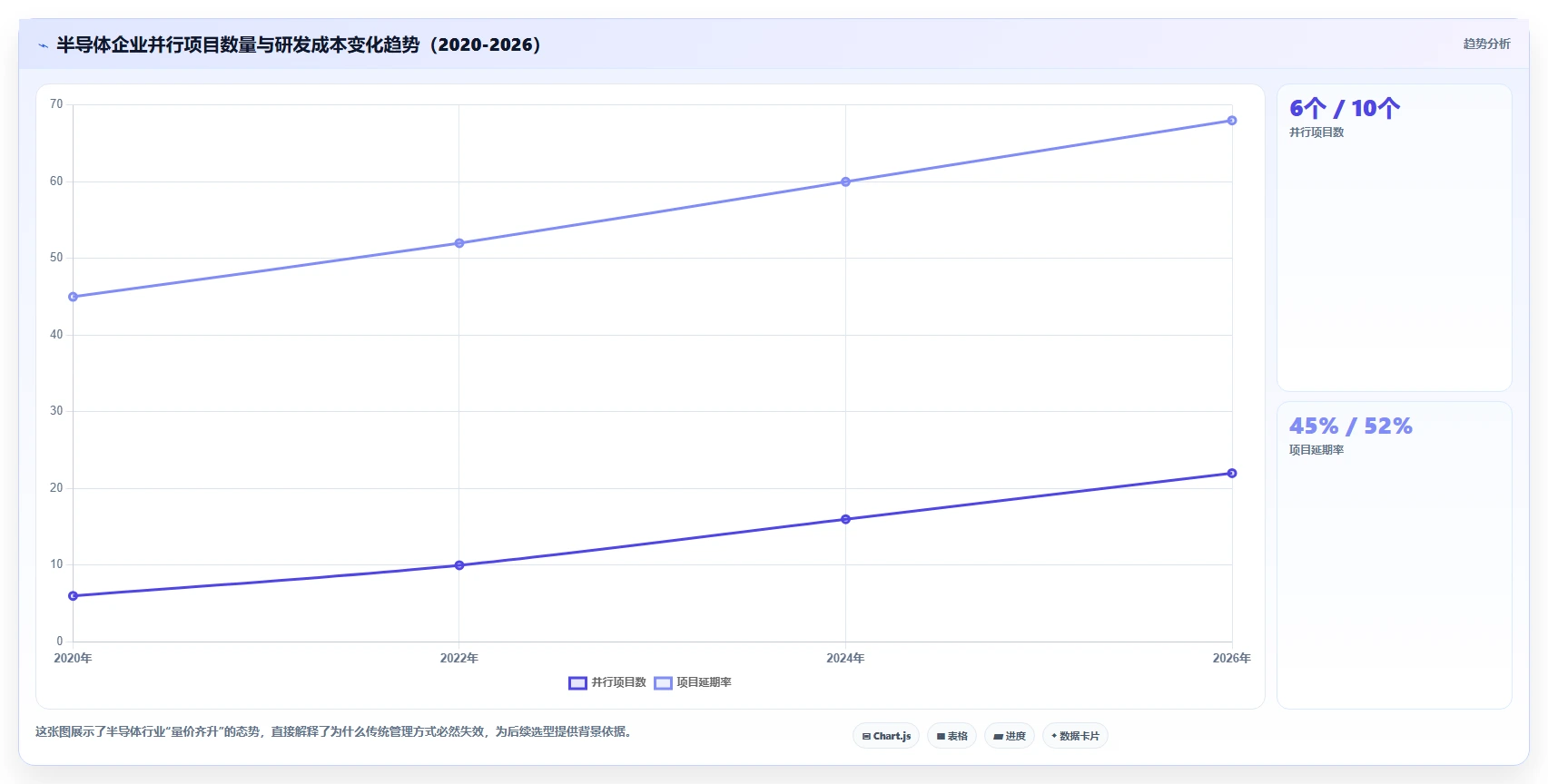Image resolution: width=1548 pixels, height=784 pixels.
Task: Click the 2024年 data point on 并行项目数 line
Action: [x=845, y=519]
